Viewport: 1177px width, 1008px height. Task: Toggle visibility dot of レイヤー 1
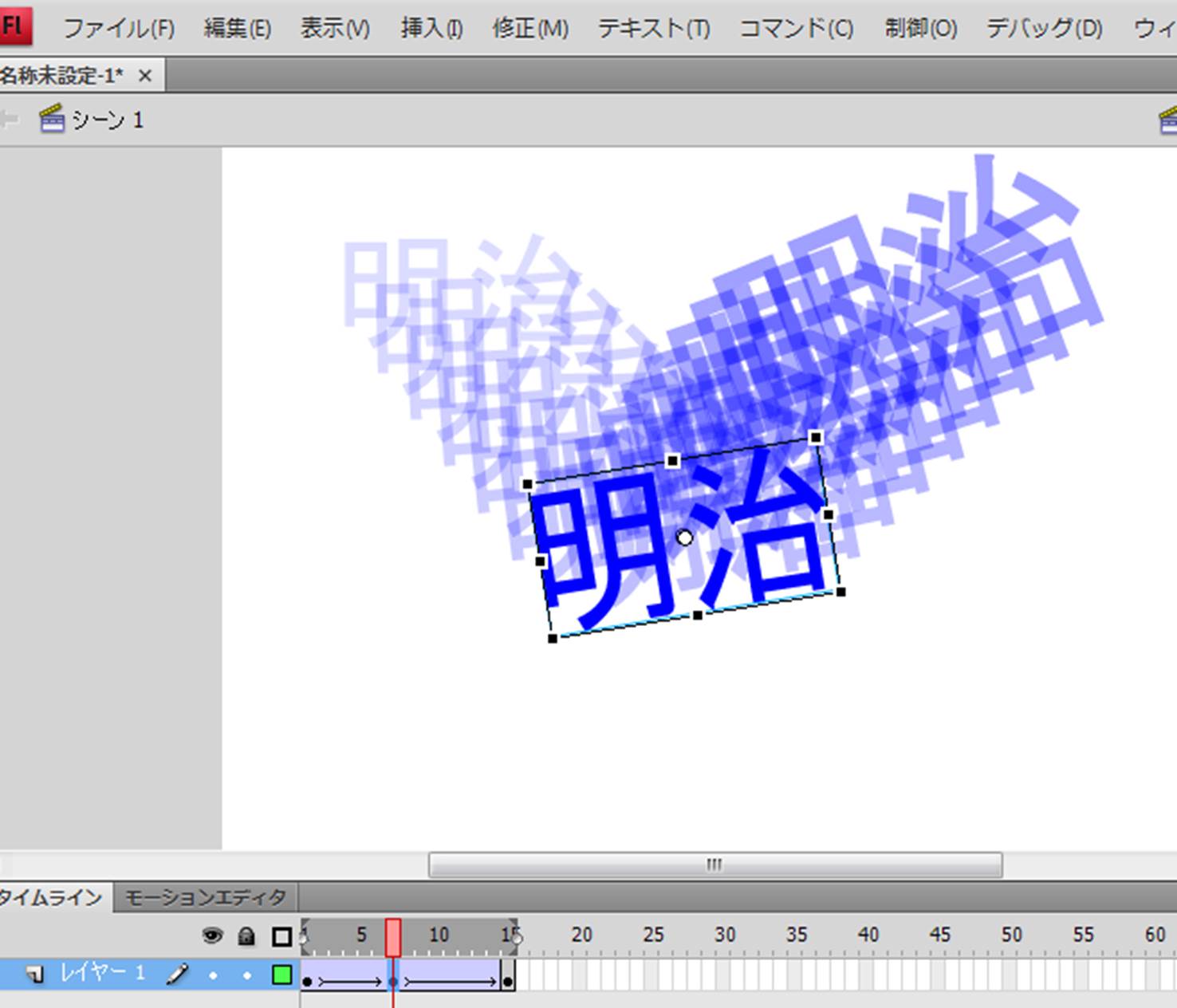(213, 975)
